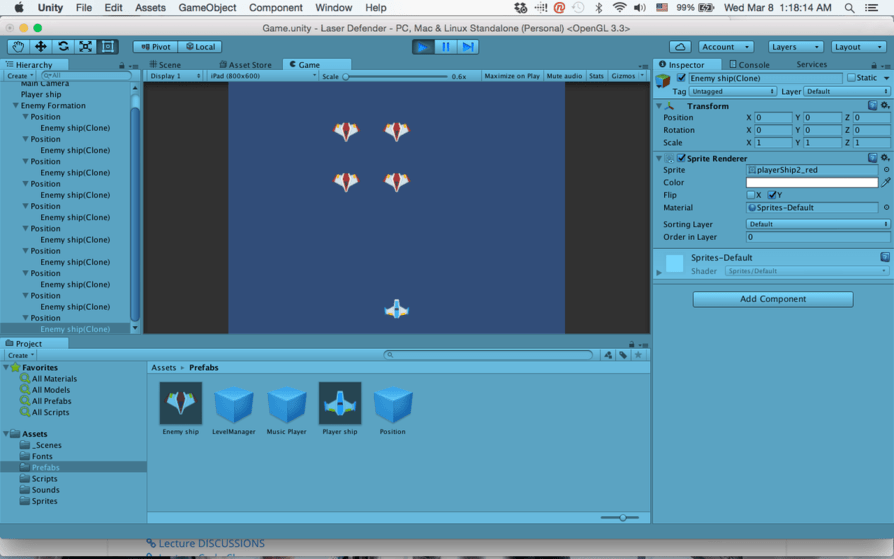
Task: Toggle the Static checkbox
Action: [x=851, y=78]
